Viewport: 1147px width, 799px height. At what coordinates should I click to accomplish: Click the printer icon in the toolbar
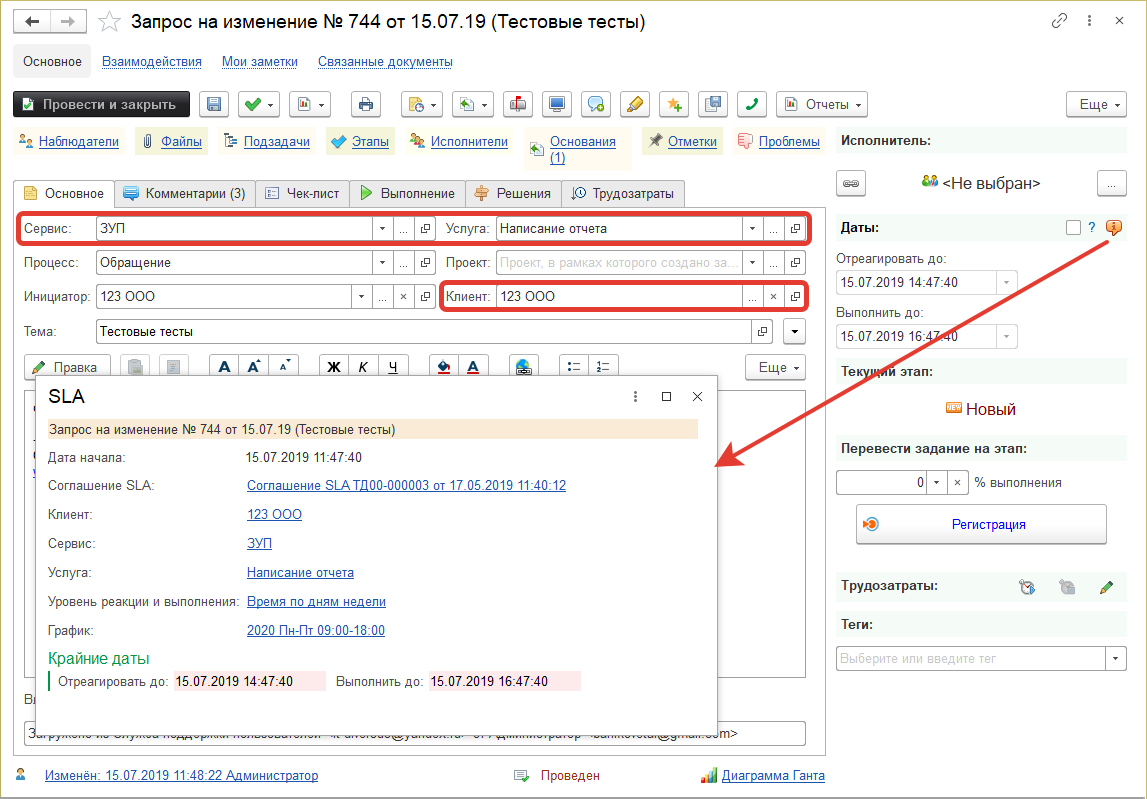point(365,104)
